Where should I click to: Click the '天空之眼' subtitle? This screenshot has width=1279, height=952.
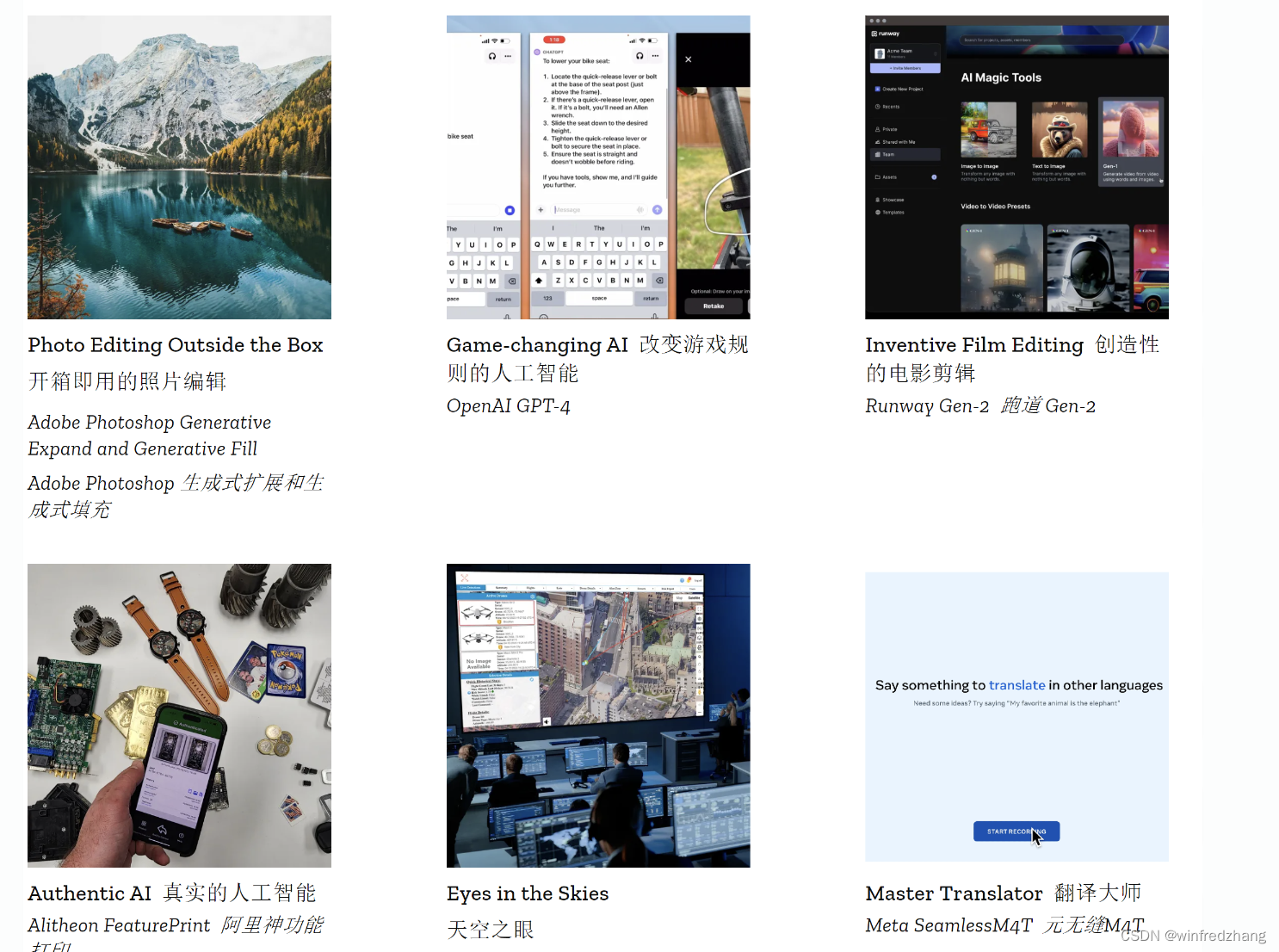pyautogui.click(x=491, y=930)
